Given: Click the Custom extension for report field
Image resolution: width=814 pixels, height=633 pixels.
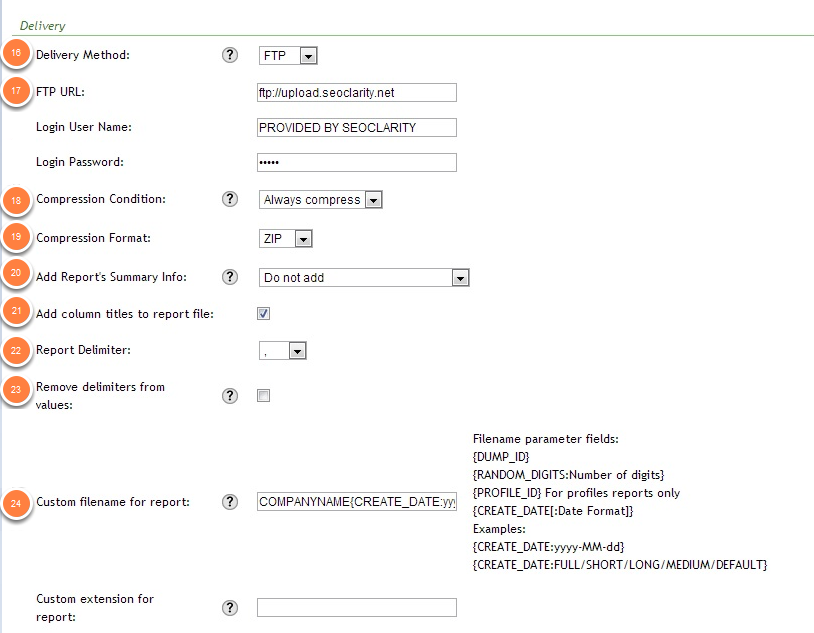Looking at the screenshot, I should [356, 608].
